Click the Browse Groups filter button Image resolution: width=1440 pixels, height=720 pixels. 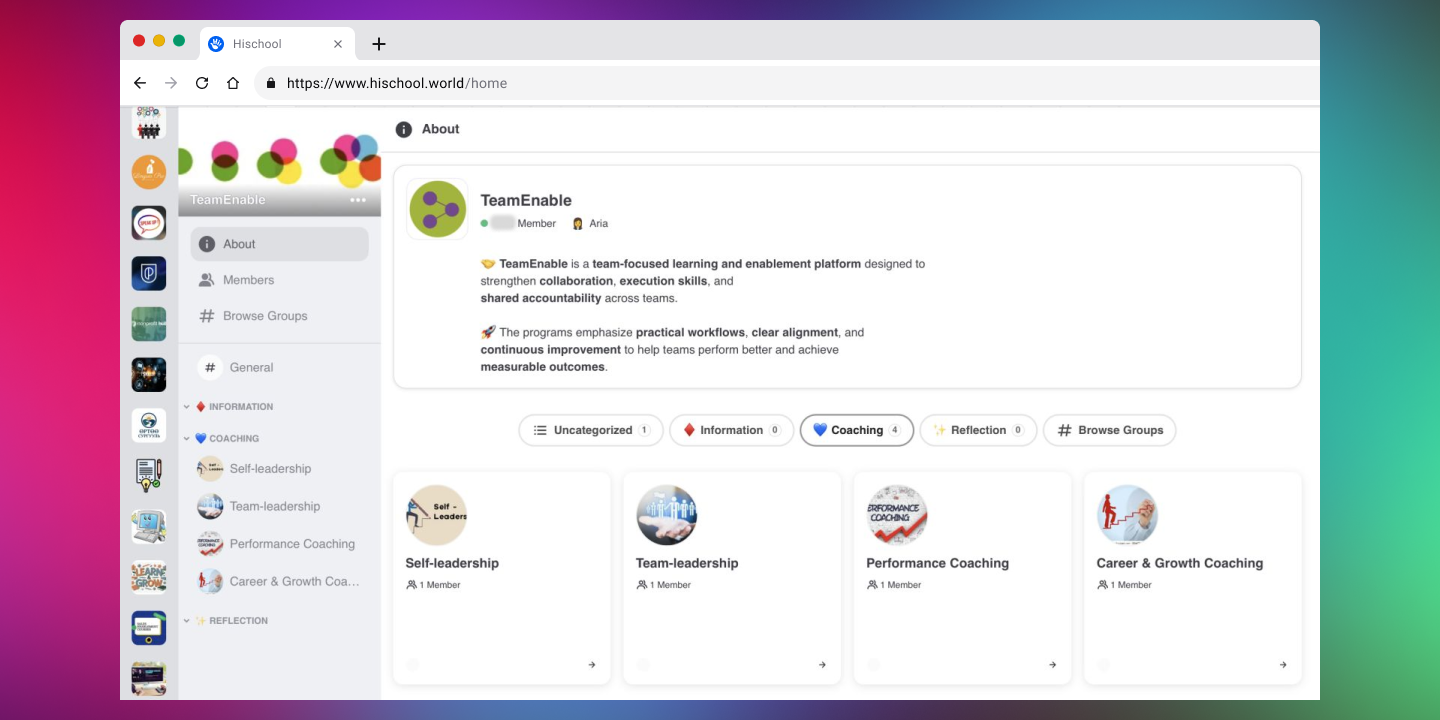point(1110,430)
